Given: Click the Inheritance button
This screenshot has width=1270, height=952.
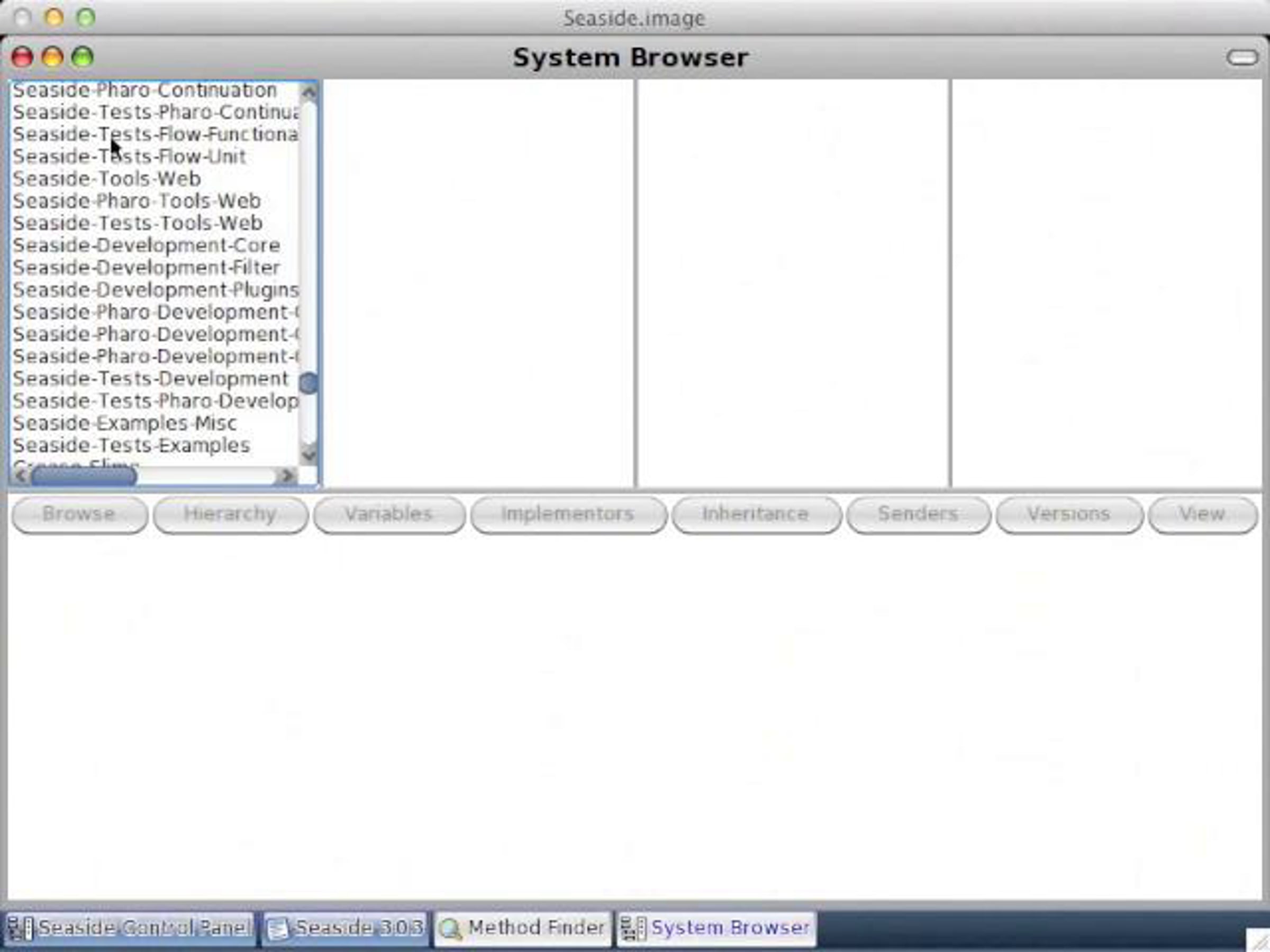Looking at the screenshot, I should tap(756, 514).
